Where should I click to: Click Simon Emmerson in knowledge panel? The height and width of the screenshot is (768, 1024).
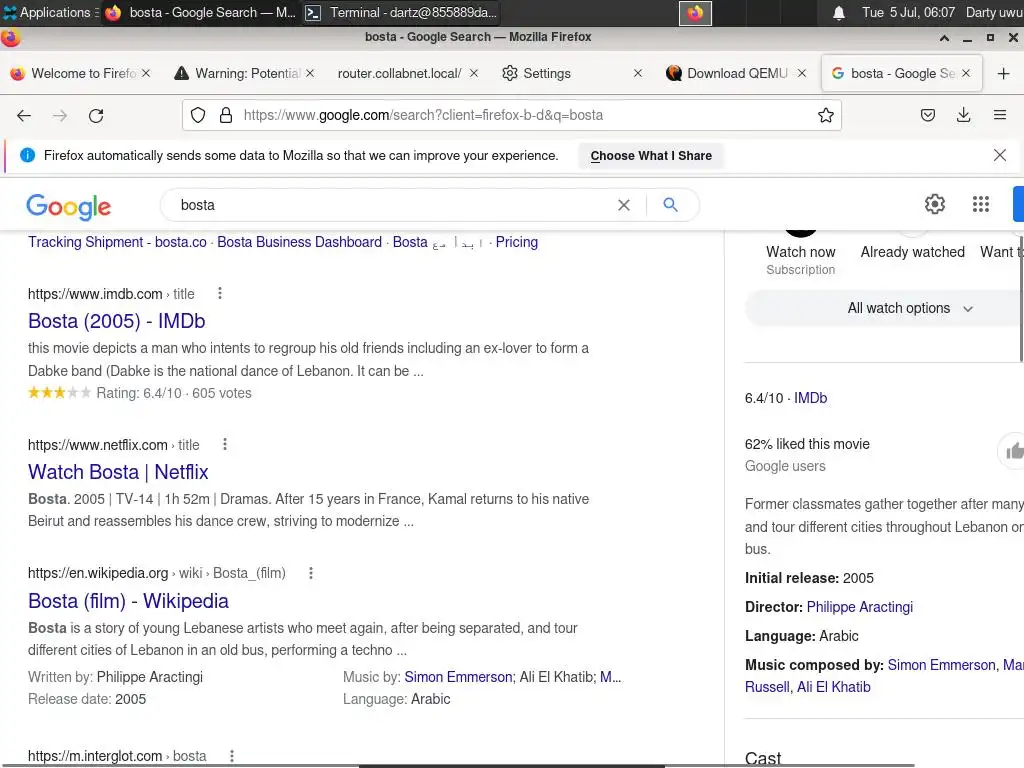coord(942,665)
